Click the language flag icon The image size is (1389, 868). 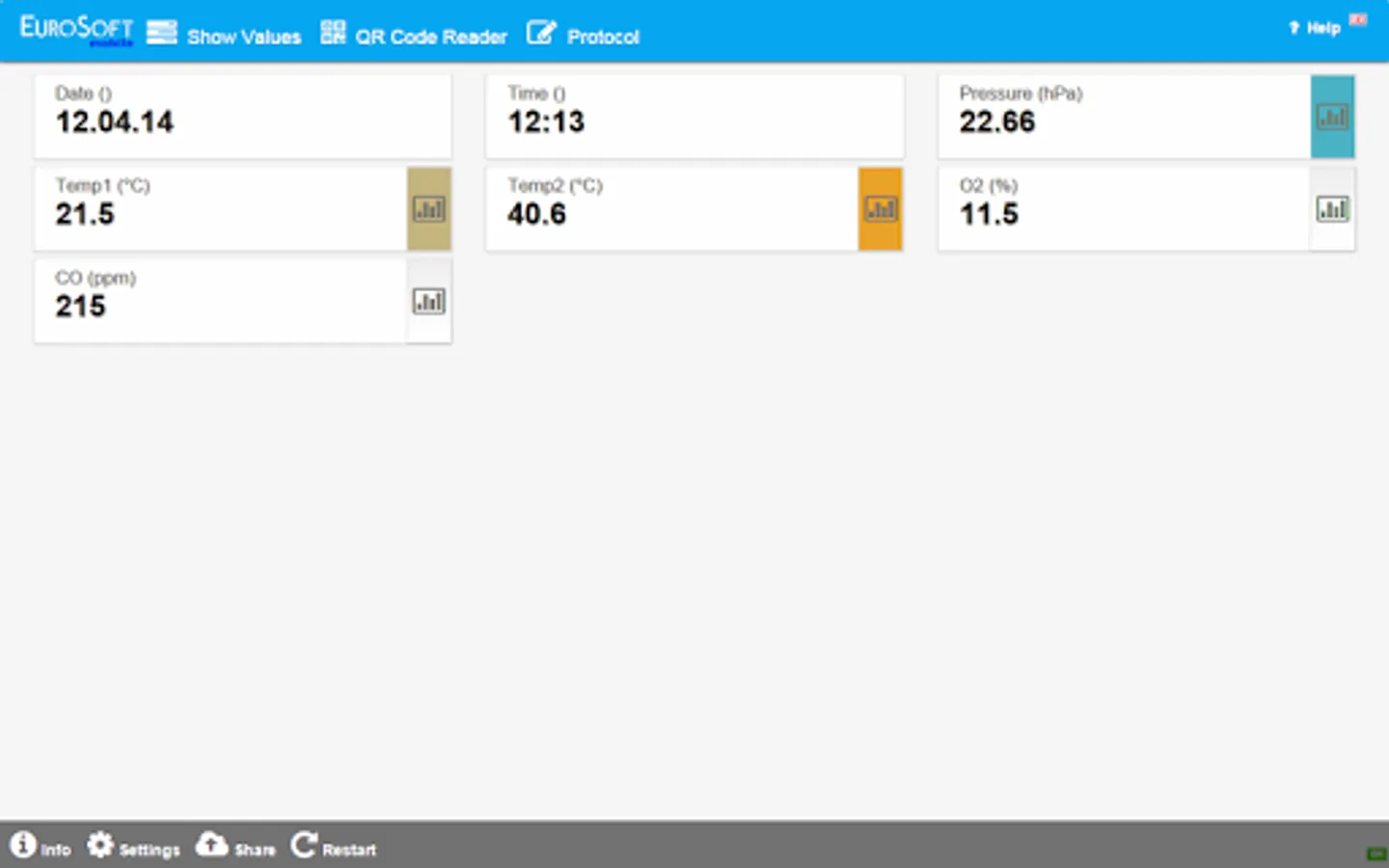(1358, 19)
